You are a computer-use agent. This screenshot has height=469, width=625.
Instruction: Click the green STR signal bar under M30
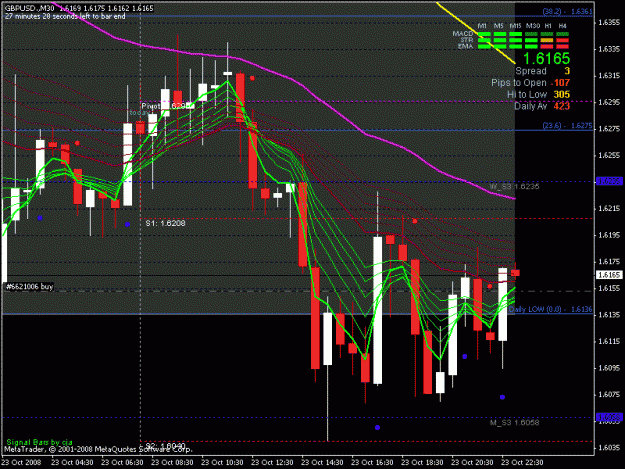[x=531, y=40]
